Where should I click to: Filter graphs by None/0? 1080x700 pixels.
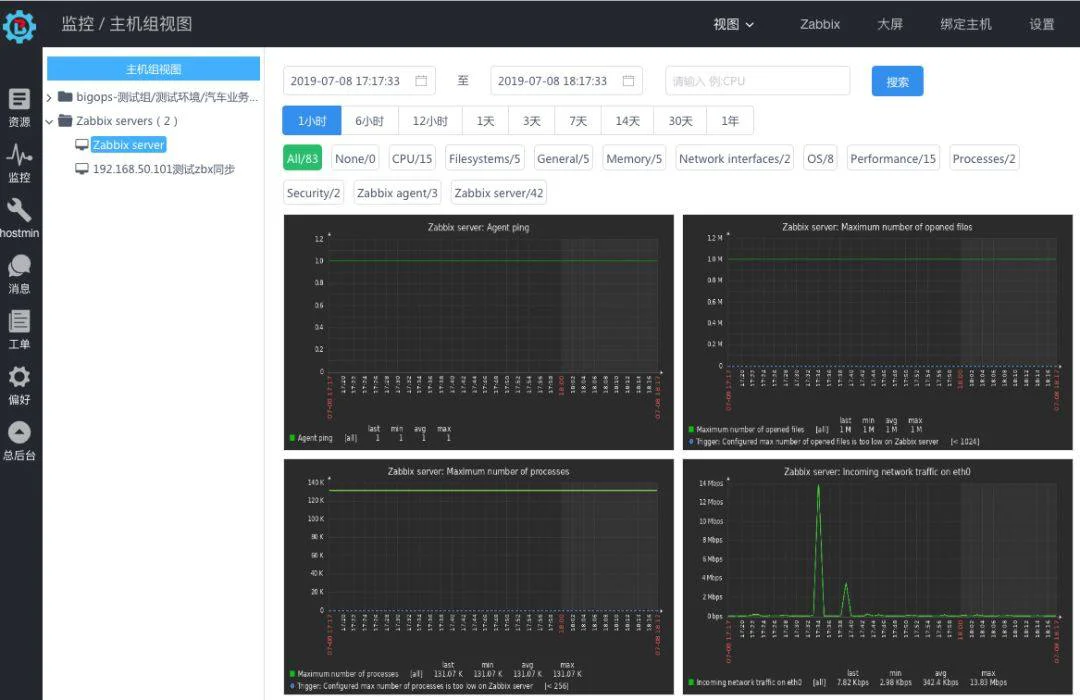tap(355, 158)
